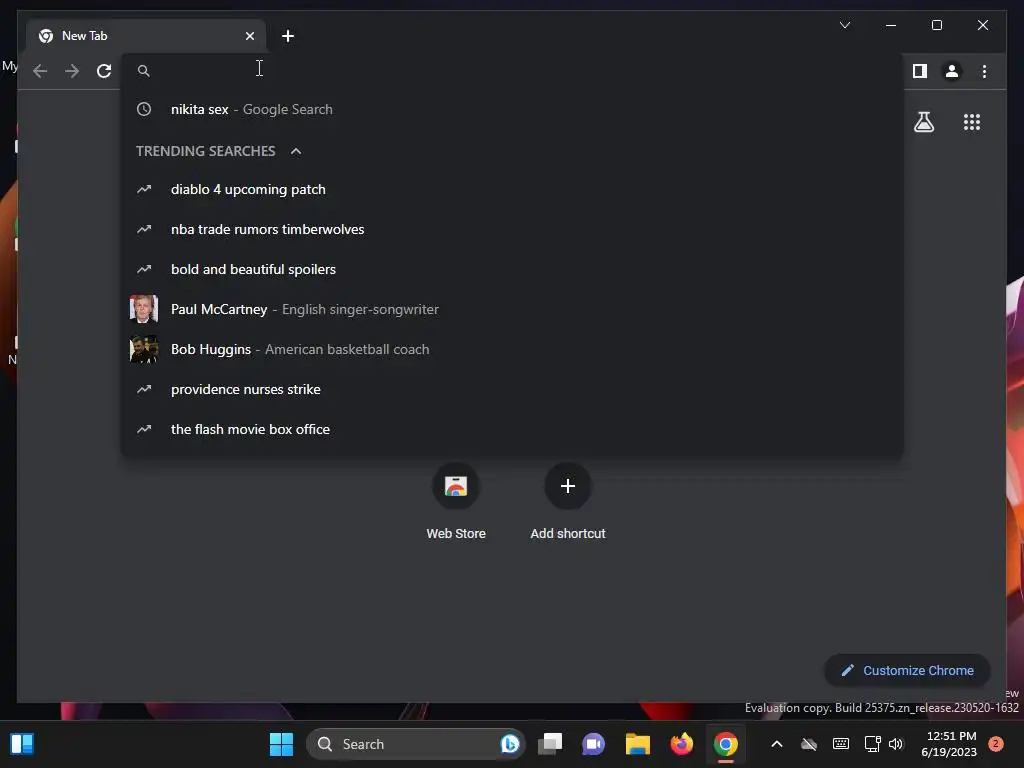Open the Widgets icon on taskbar left

[x=22, y=744]
